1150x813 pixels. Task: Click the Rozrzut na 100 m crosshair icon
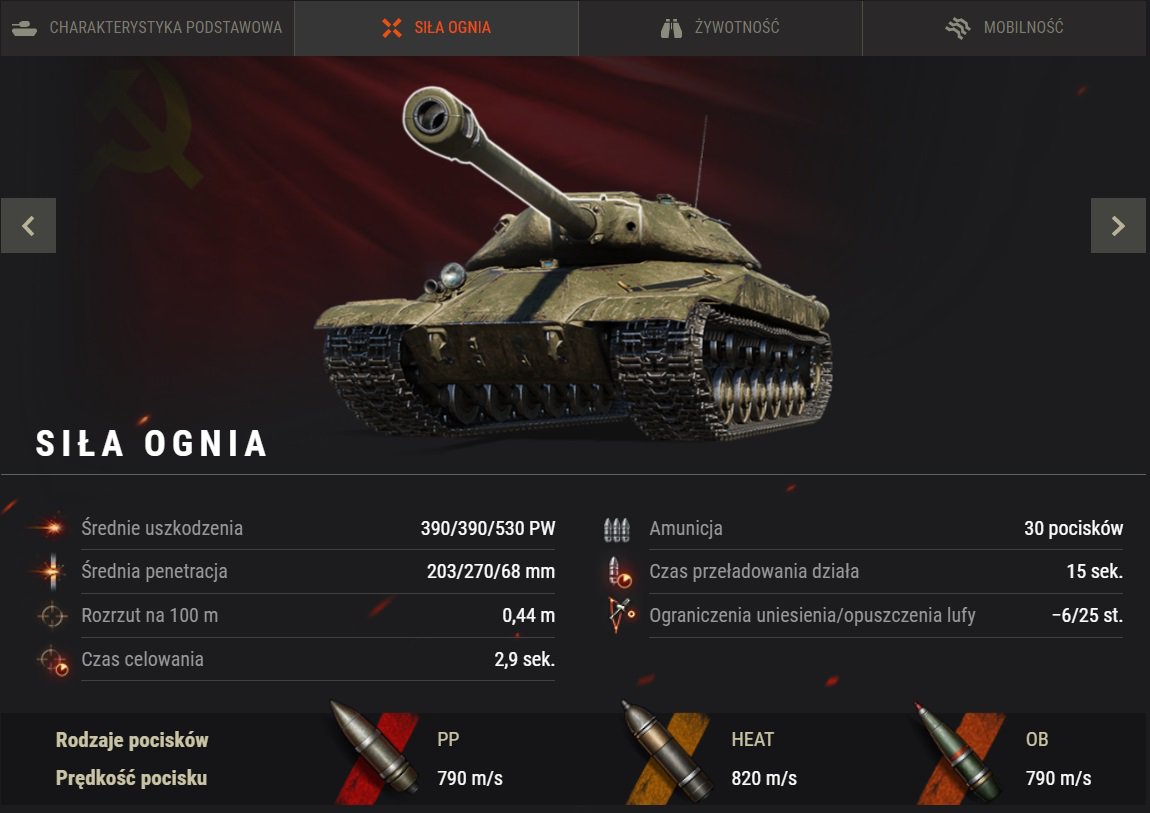click(52, 616)
